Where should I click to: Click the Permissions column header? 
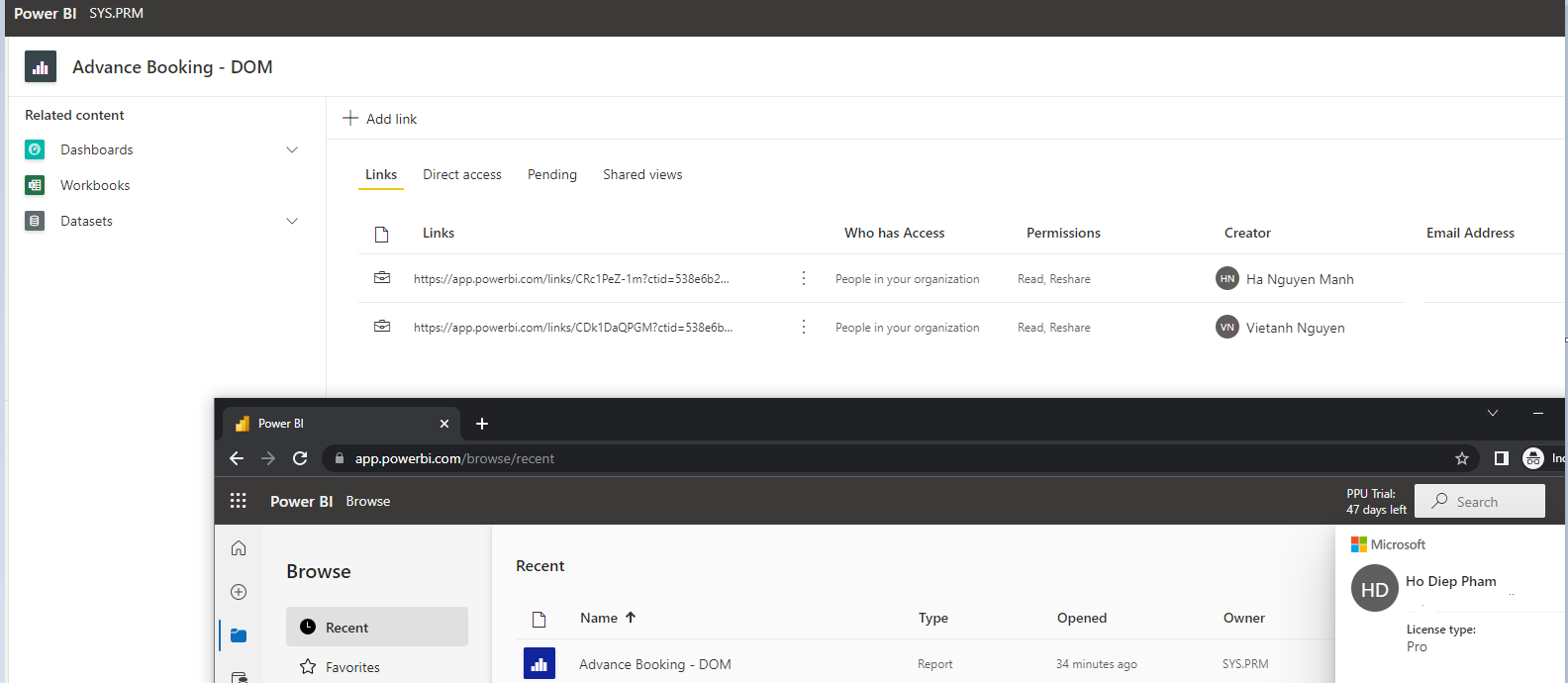(x=1063, y=233)
